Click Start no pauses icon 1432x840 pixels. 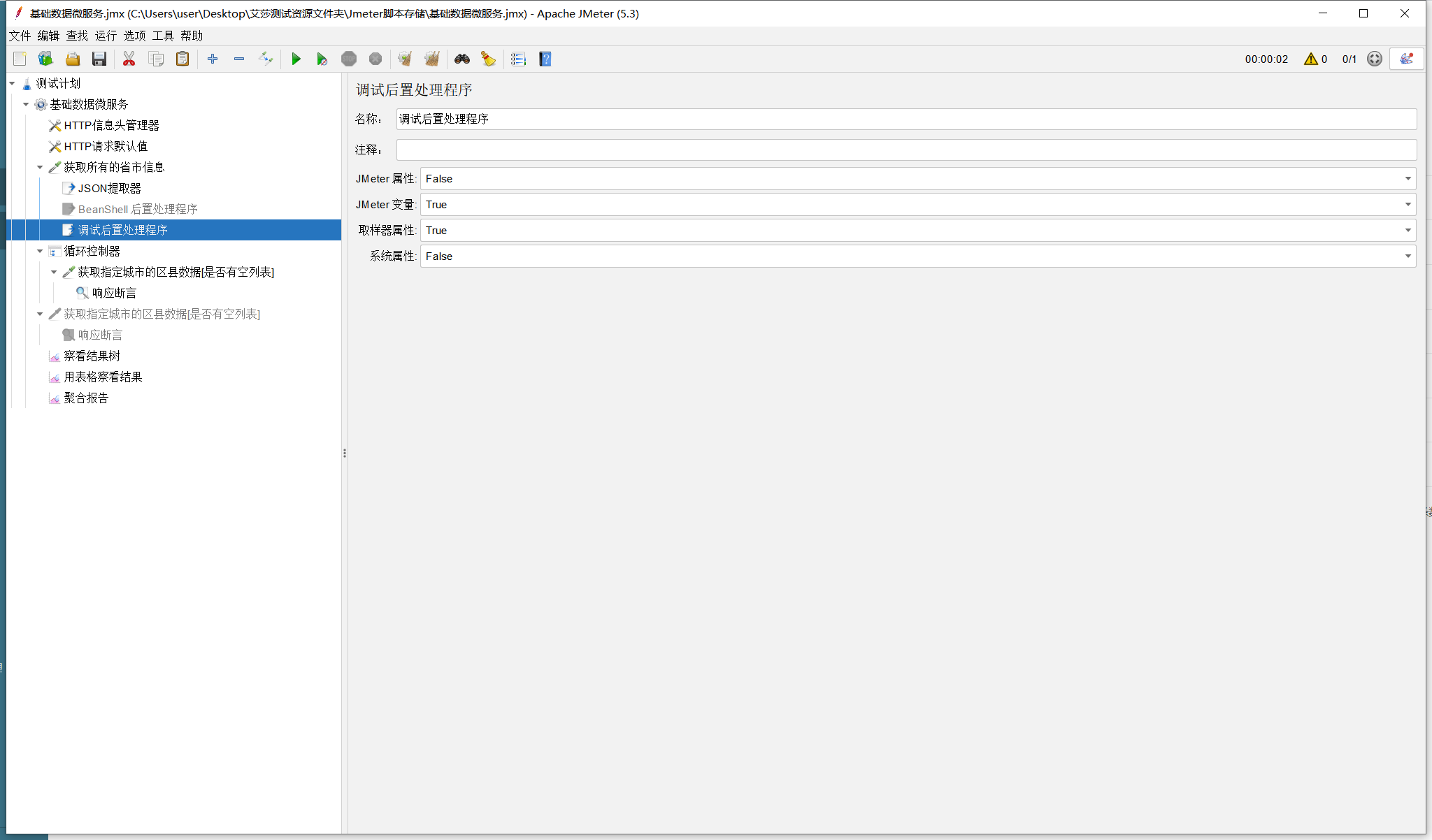pos(322,59)
